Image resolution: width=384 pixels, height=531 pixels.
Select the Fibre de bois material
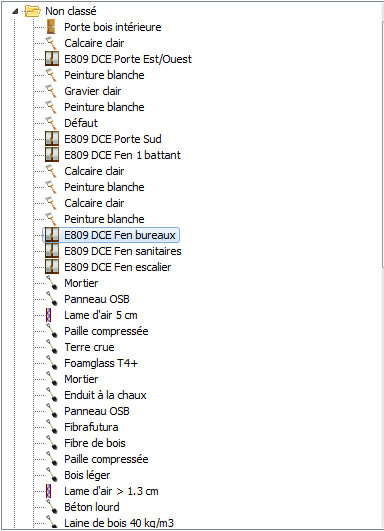(x=95, y=443)
